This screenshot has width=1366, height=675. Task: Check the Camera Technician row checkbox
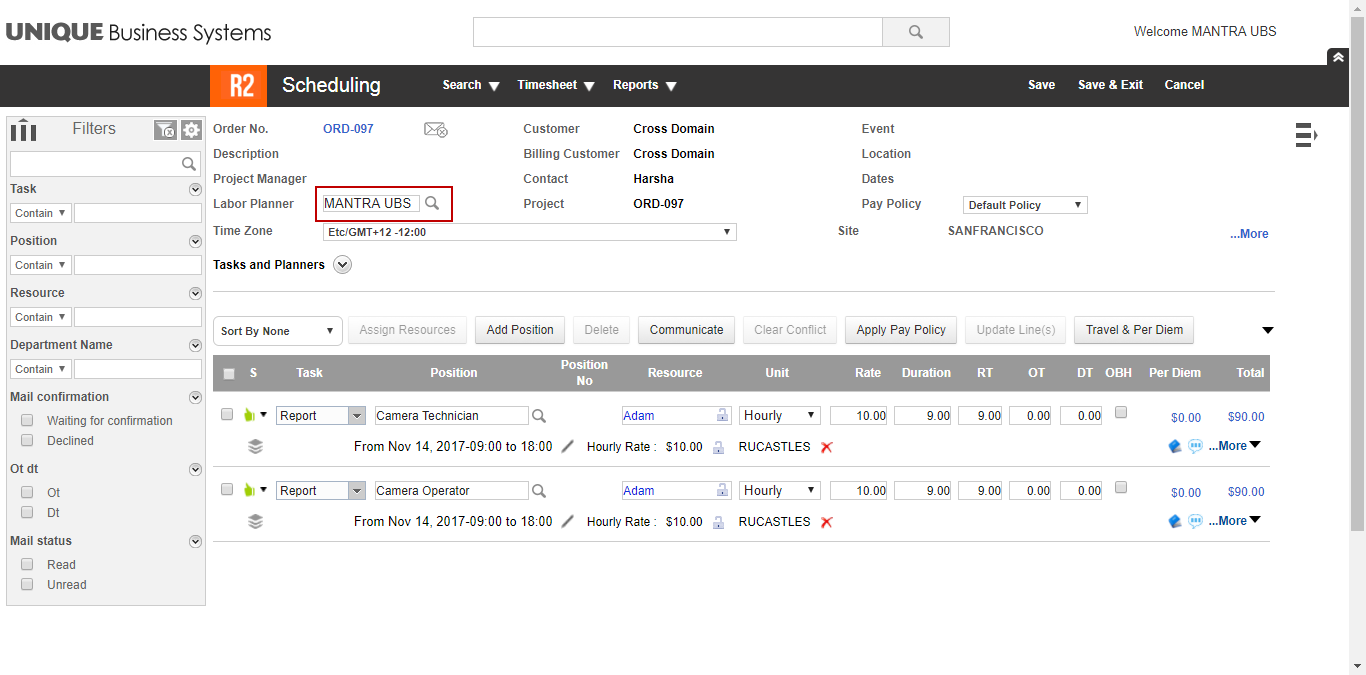pos(227,414)
